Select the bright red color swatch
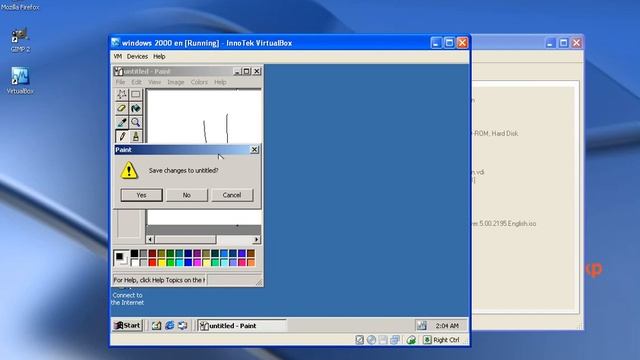Screen dimensions: 640x360 [x=152, y=262]
